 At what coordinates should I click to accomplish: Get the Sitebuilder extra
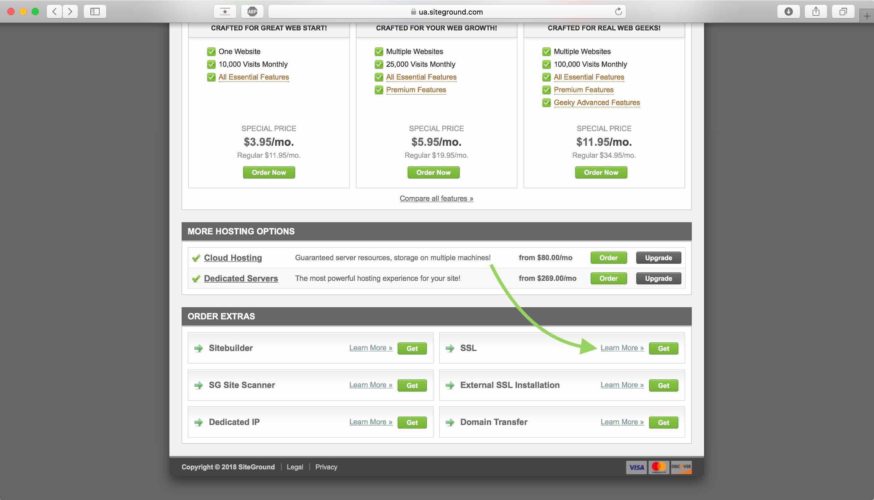(412, 348)
